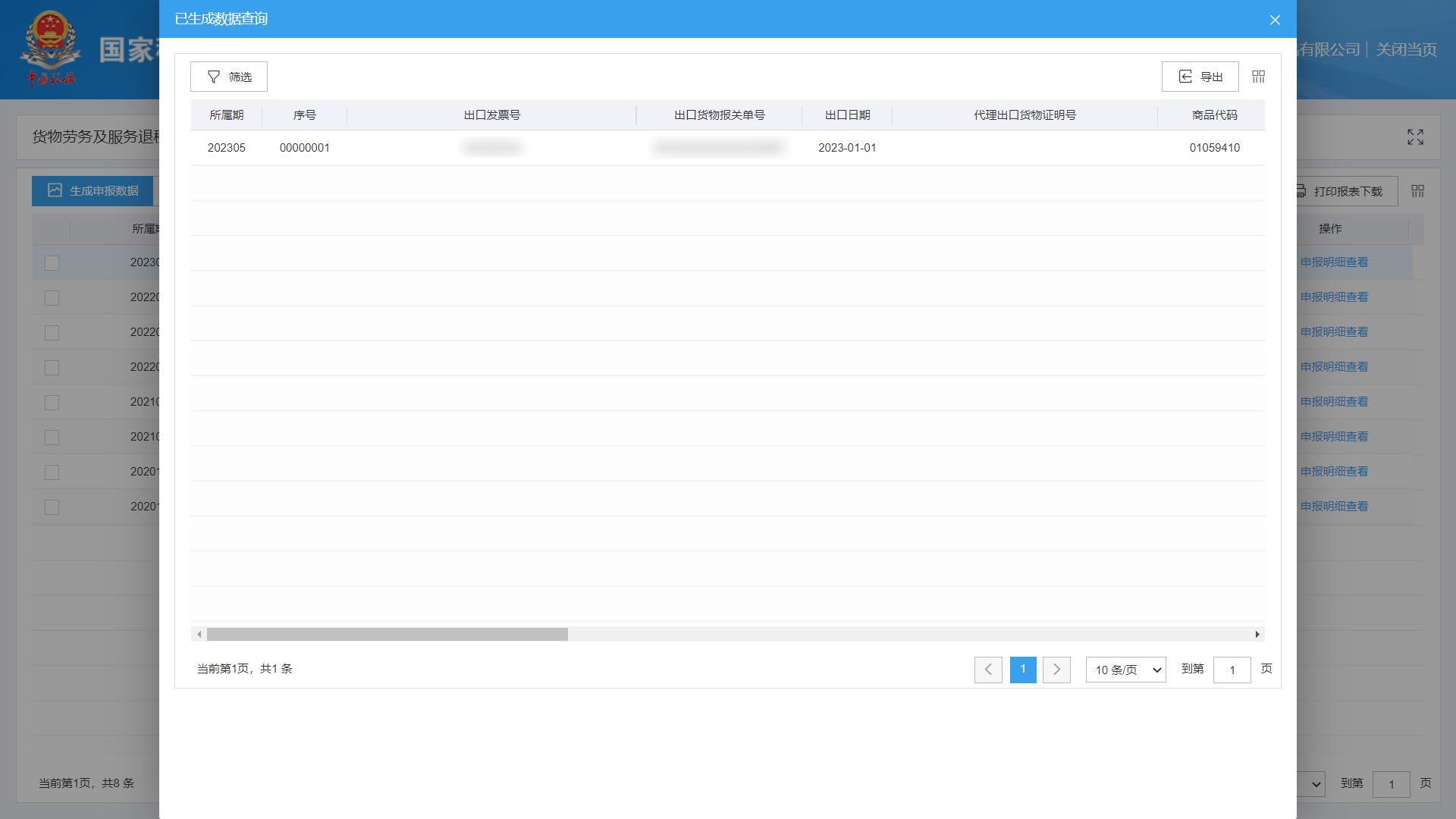Click 关闭当页 in header
Viewport: 1456px width, 819px height.
[1406, 50]
